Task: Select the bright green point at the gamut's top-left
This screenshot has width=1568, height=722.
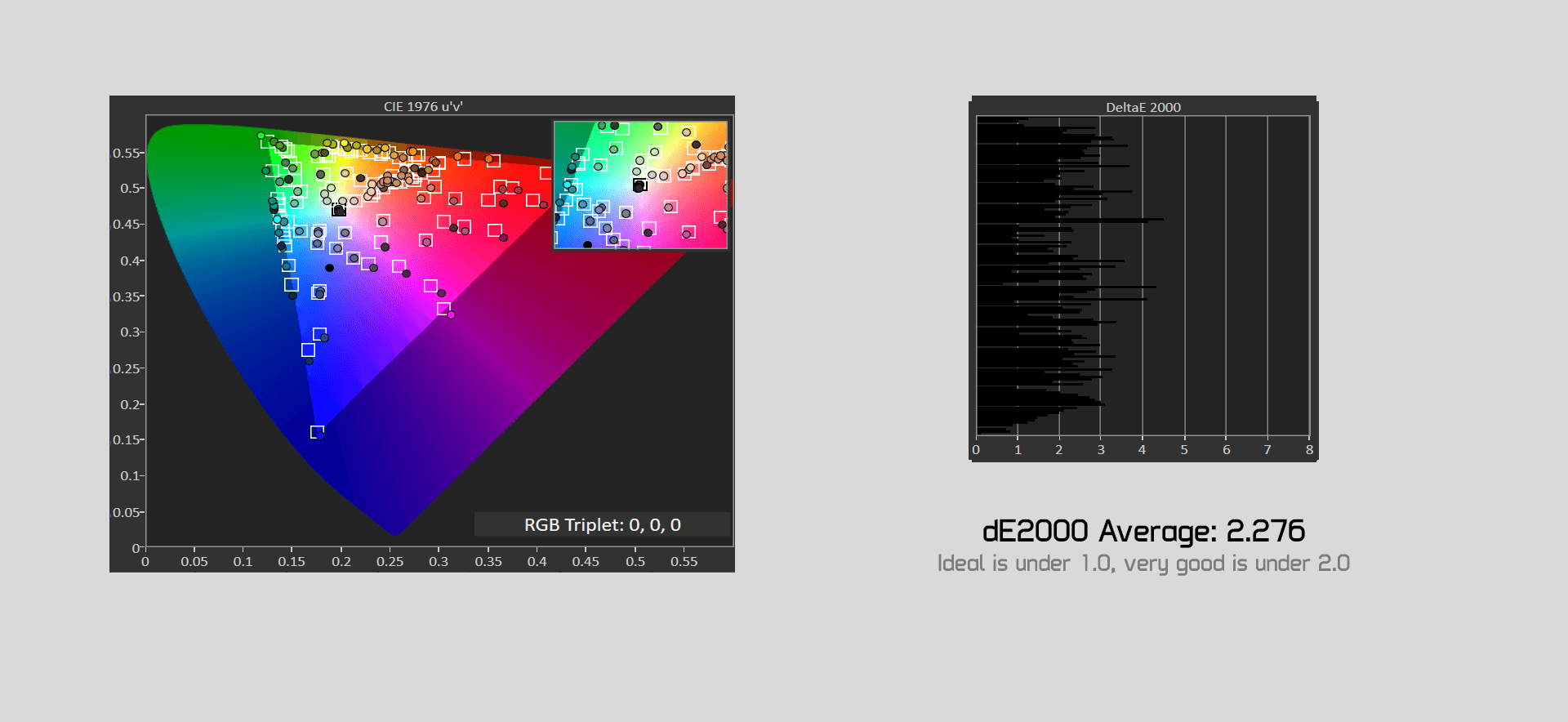Action: point(261,136)
